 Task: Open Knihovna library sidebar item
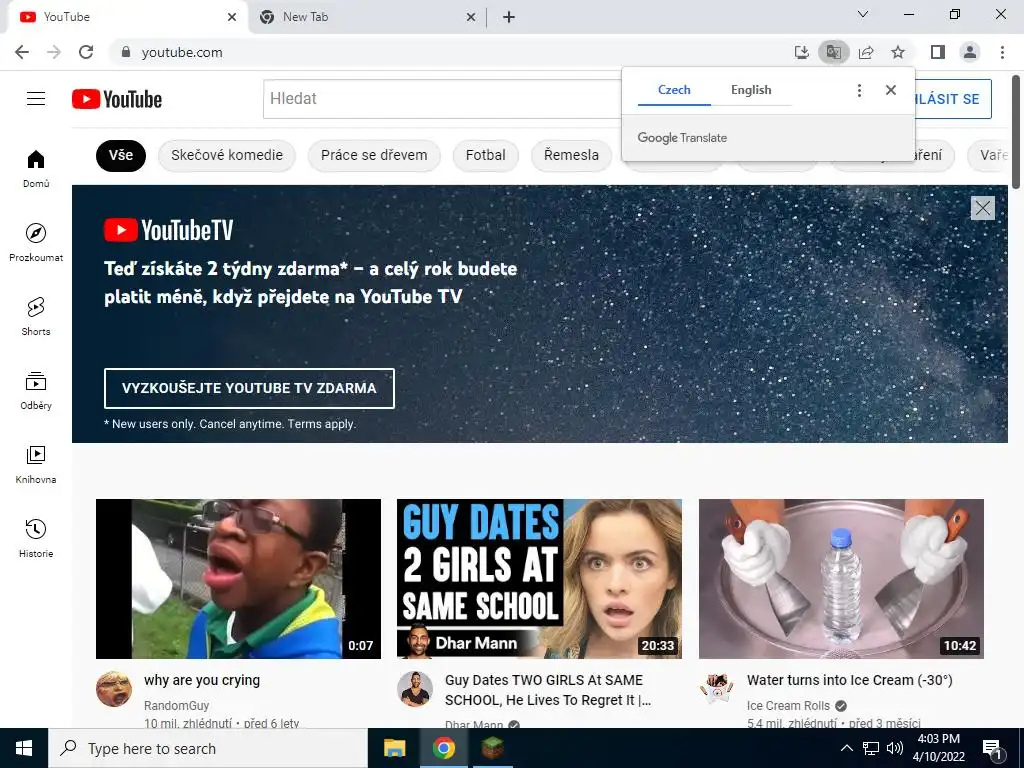(x=36, y=464)
